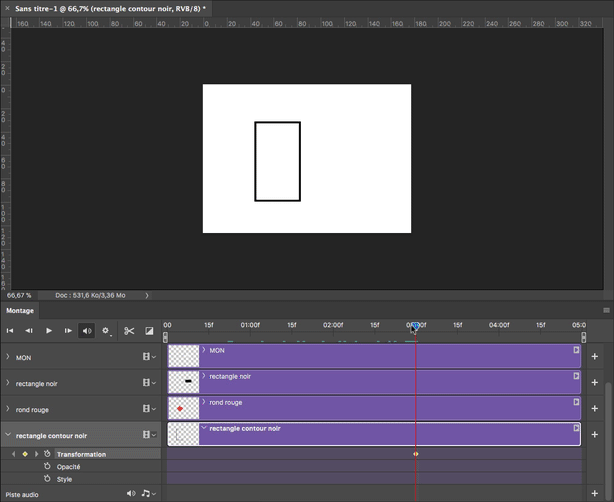614x502 pixels.
Task: Select Sans titre-1 document tab
Action: click(110, 8)
